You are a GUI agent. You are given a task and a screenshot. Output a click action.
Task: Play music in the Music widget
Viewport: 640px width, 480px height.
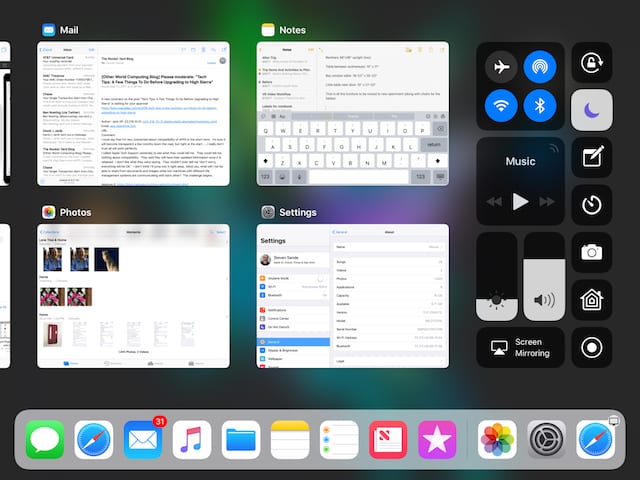coord(520,201)
